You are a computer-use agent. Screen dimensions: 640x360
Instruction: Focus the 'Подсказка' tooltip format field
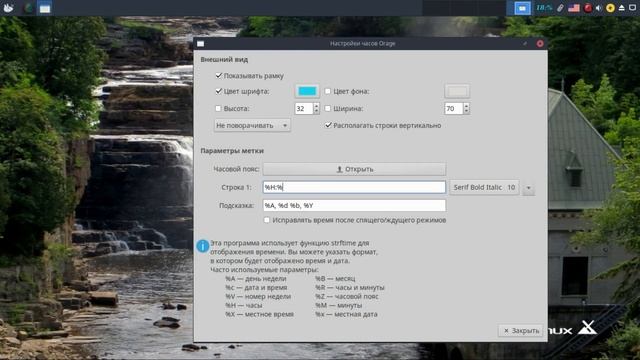[354, 205]
